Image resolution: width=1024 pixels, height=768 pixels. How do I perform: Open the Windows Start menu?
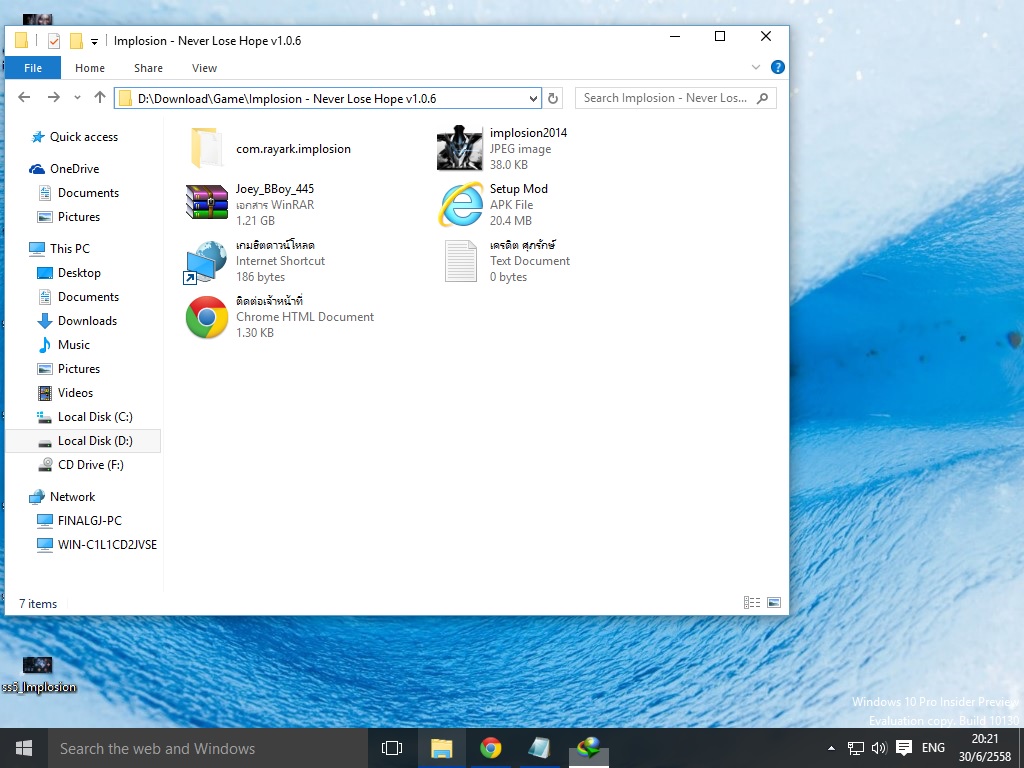coord(24,748)
